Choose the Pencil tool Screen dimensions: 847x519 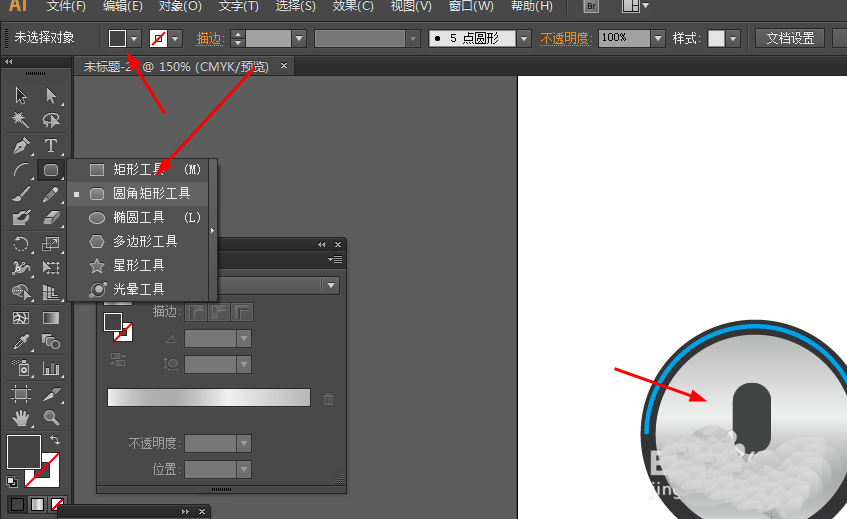coord(51,194)
